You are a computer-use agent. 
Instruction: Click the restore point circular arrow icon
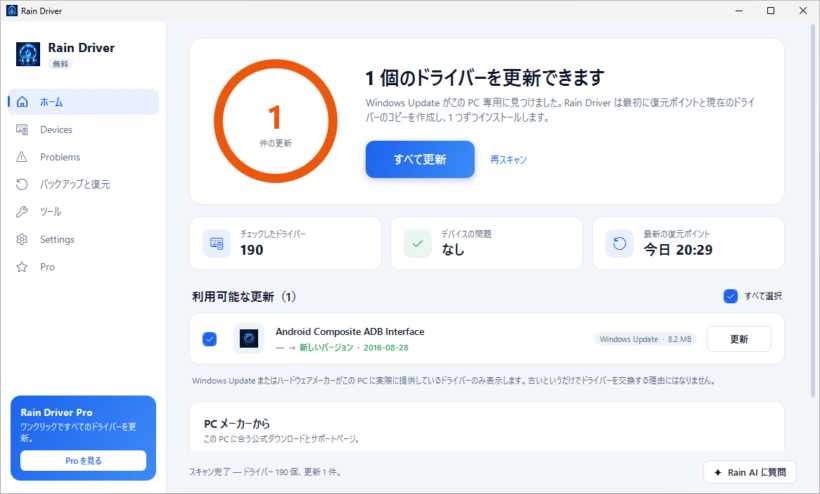coord(619,244)
